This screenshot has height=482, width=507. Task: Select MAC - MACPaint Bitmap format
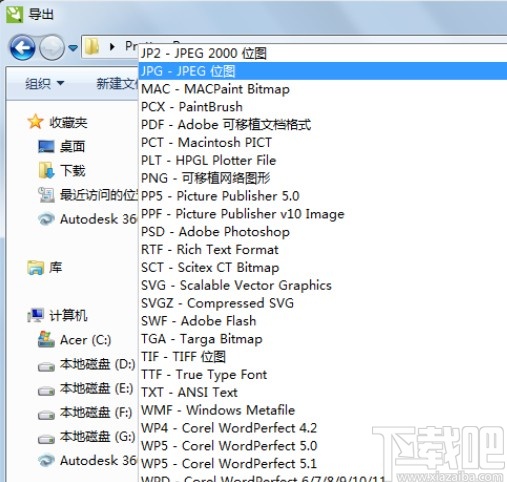point(322,89)
